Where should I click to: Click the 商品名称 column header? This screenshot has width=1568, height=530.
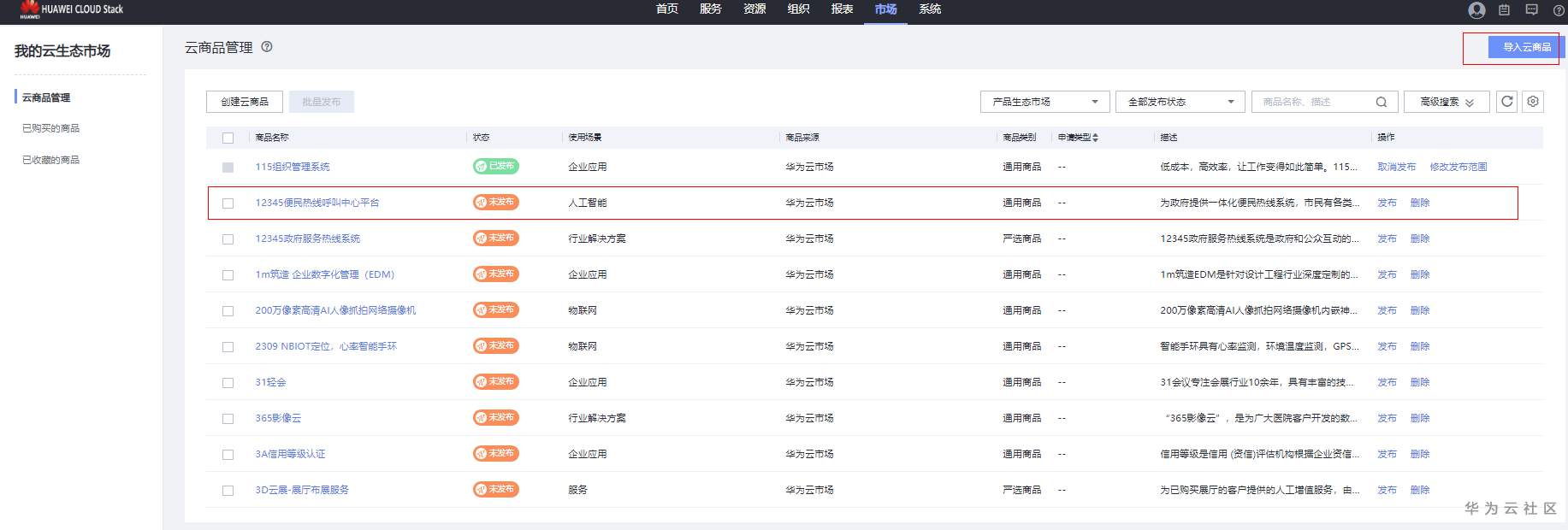coord(272,138)
